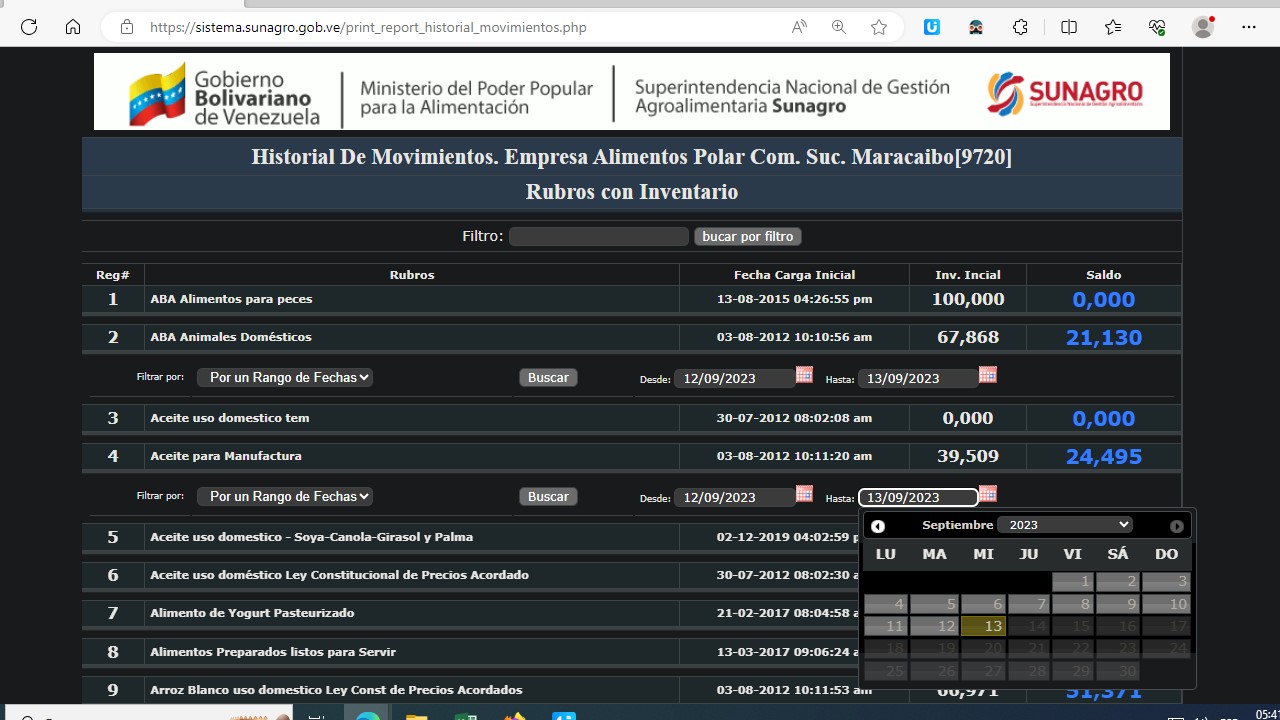Screen dimensions: 1280x720
Task: Open the blue U extension icon
Action: [x=932, y=27]
